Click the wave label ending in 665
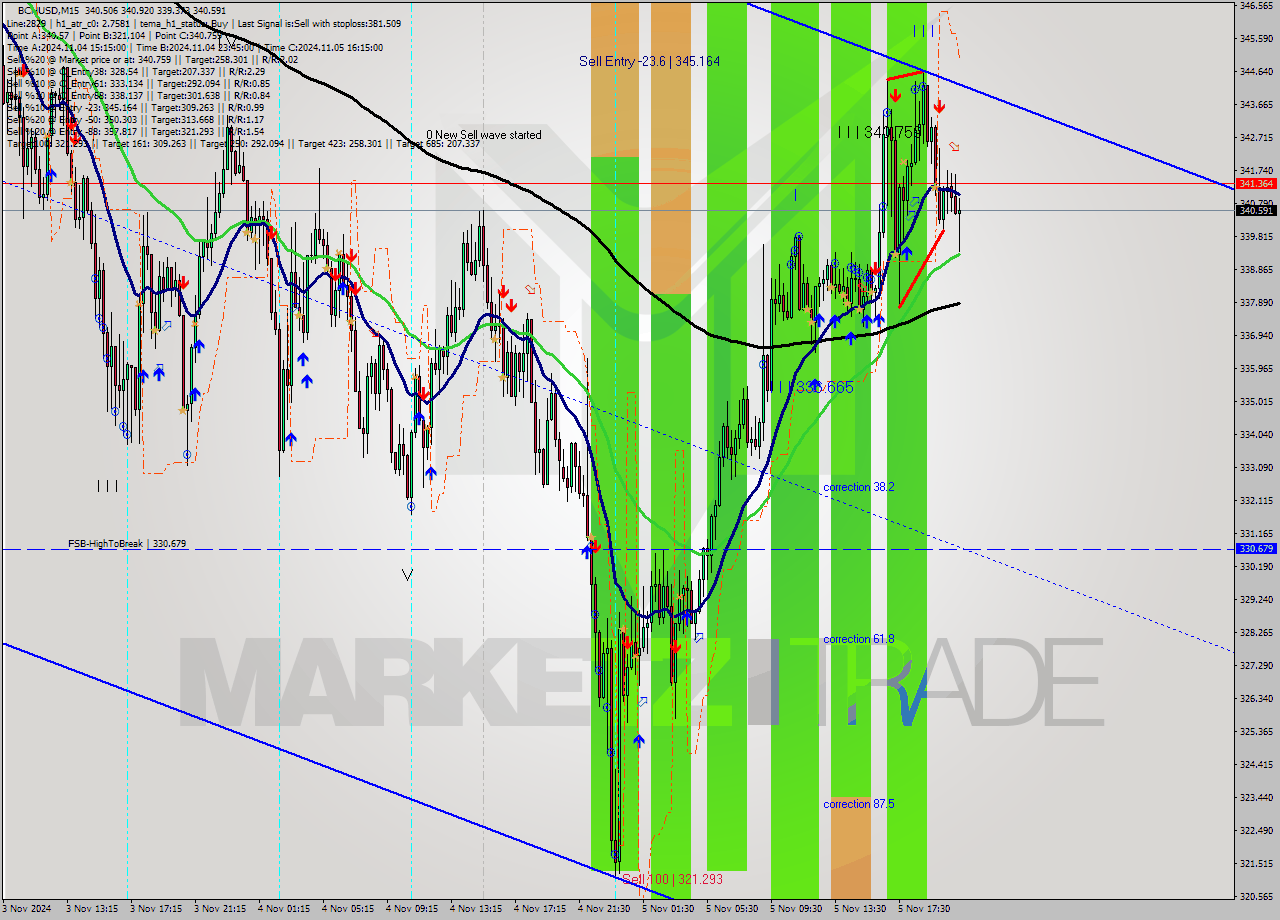The height and width of the screenshot is (920, 1280). pyautogui.click(x=816, y=387)
